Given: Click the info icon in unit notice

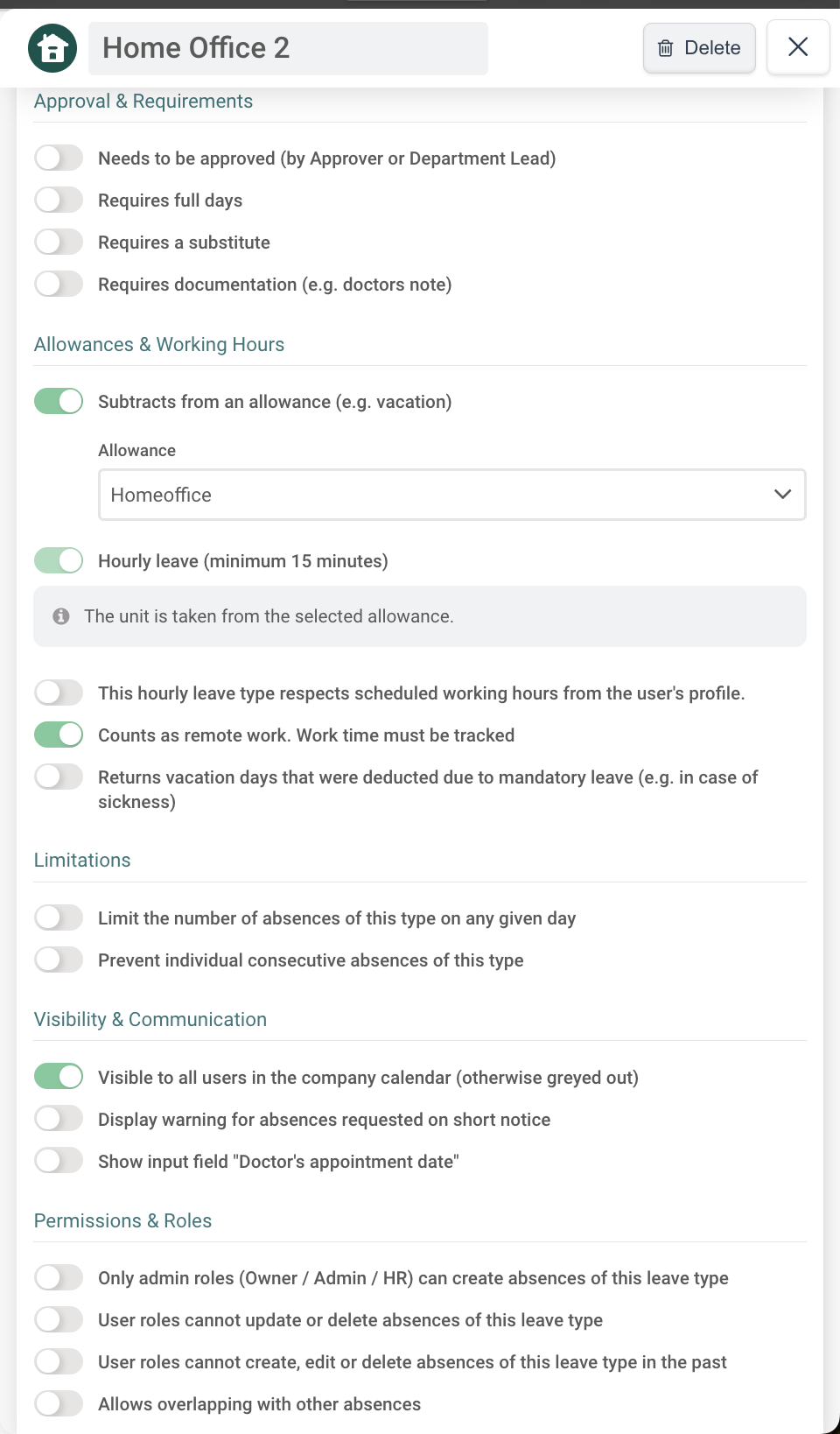Looking at the screenshot, I should coord(61,616).
